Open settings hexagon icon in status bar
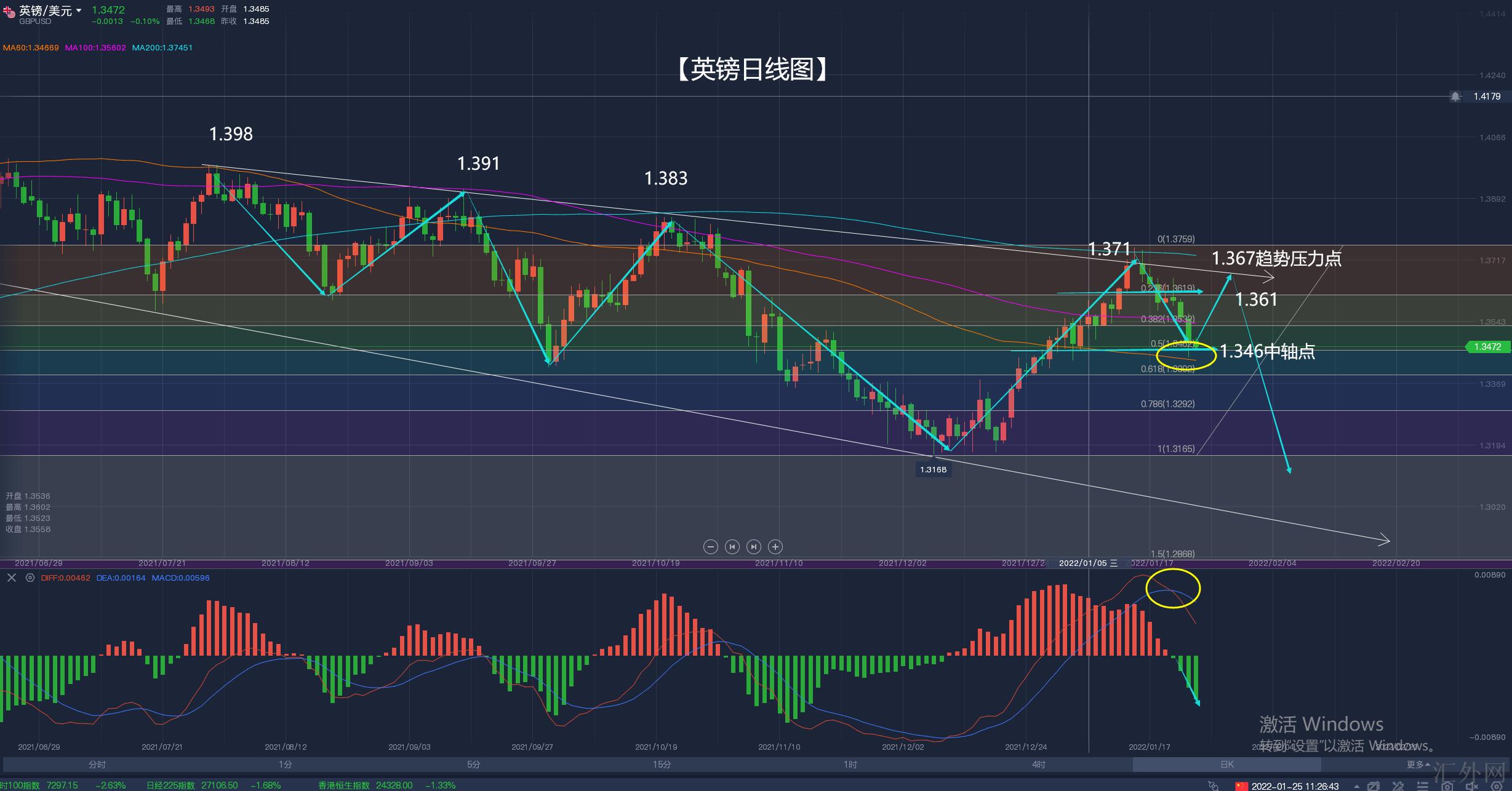The image size is (1512, 791). click(x=1497, y=787)
